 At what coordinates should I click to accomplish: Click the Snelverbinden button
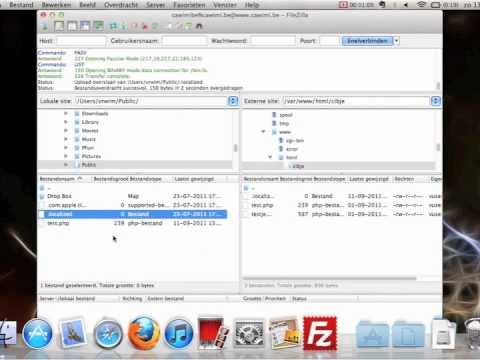point(367,41)
